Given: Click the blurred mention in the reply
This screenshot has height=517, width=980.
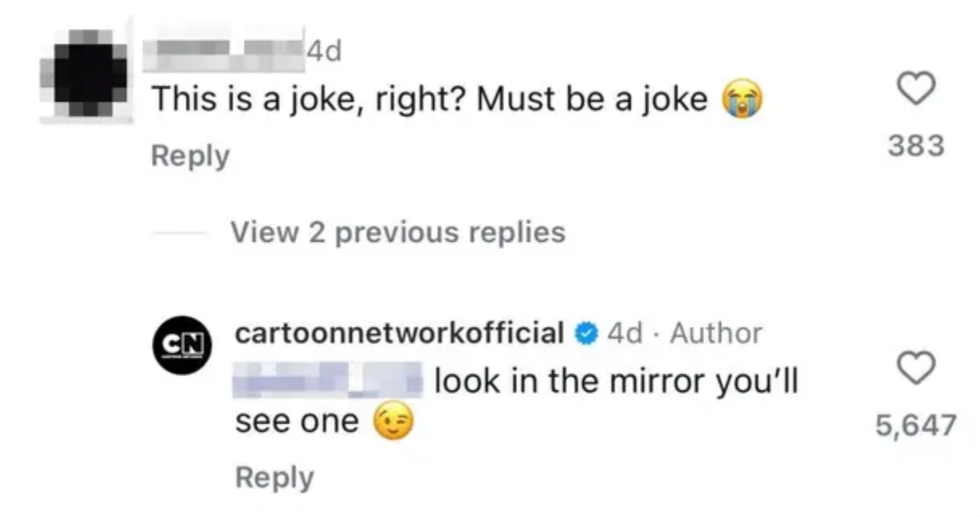Looking at the screenshot, I should [x=328, y=381].
